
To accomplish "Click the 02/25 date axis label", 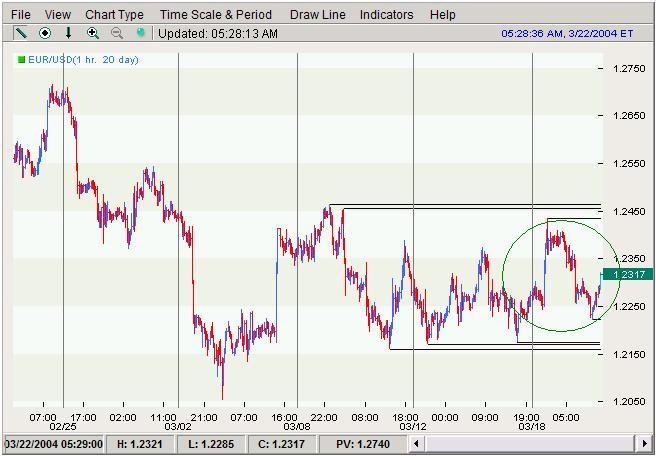I will coord(62,426).
